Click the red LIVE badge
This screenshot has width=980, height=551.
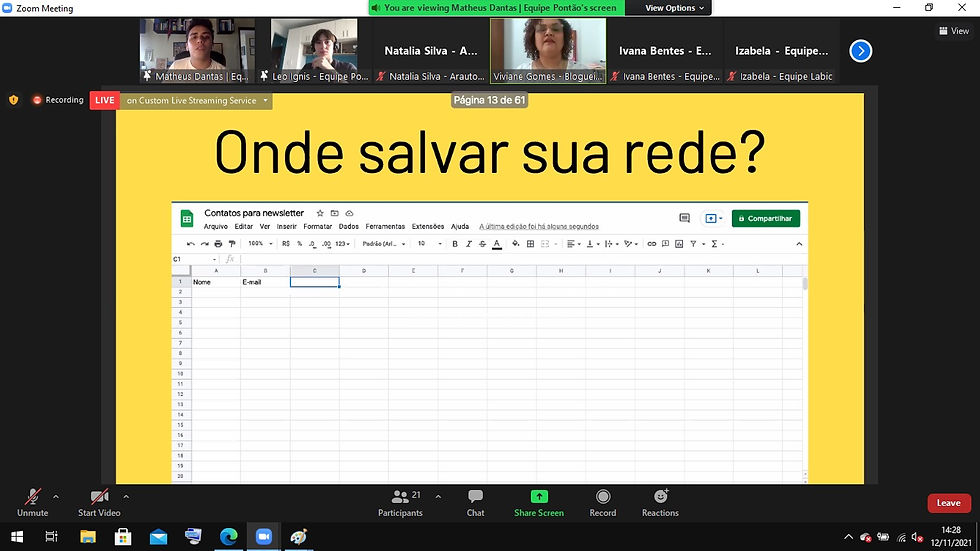[x=104, y=100]
